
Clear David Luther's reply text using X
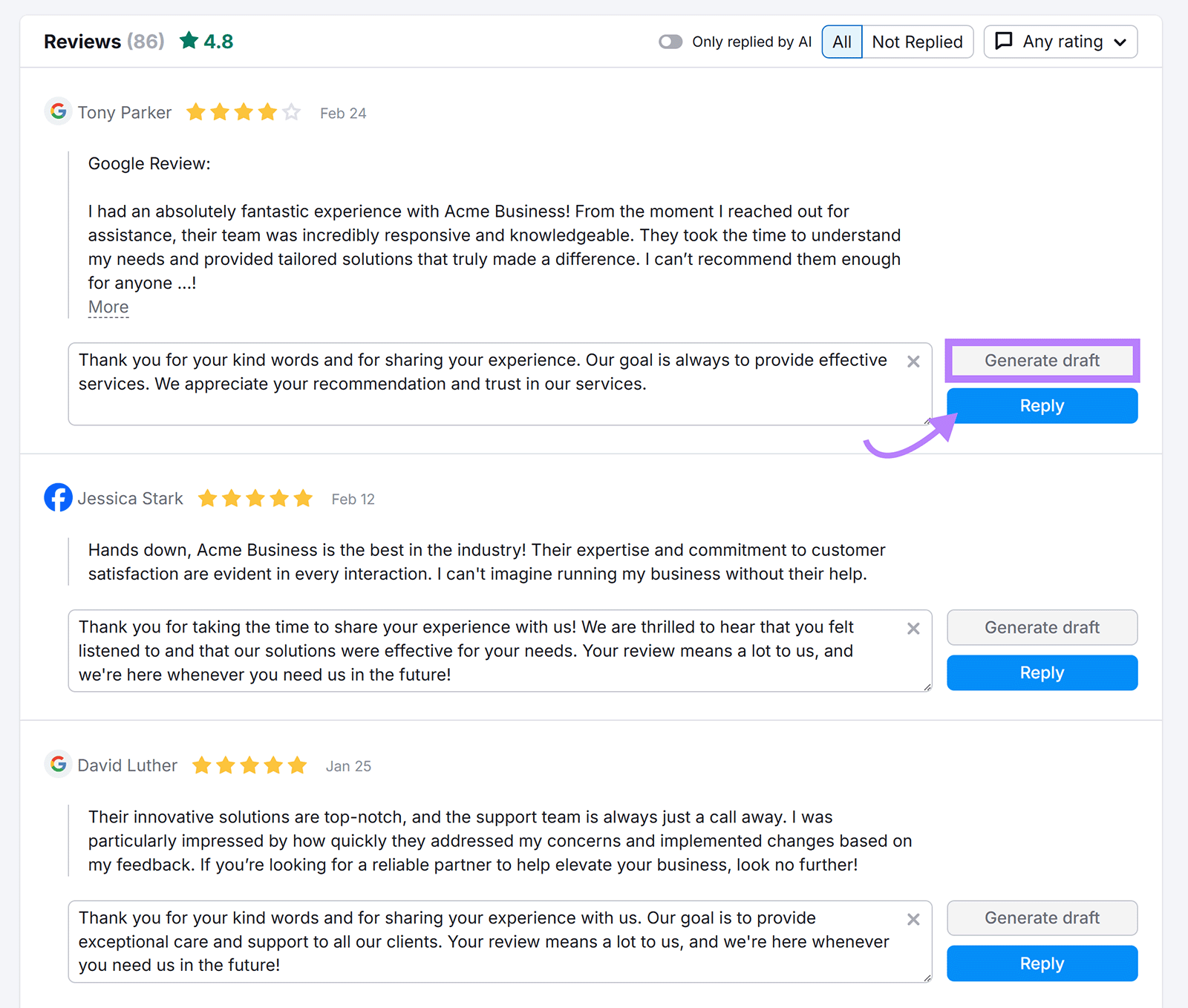coord(913,920)
